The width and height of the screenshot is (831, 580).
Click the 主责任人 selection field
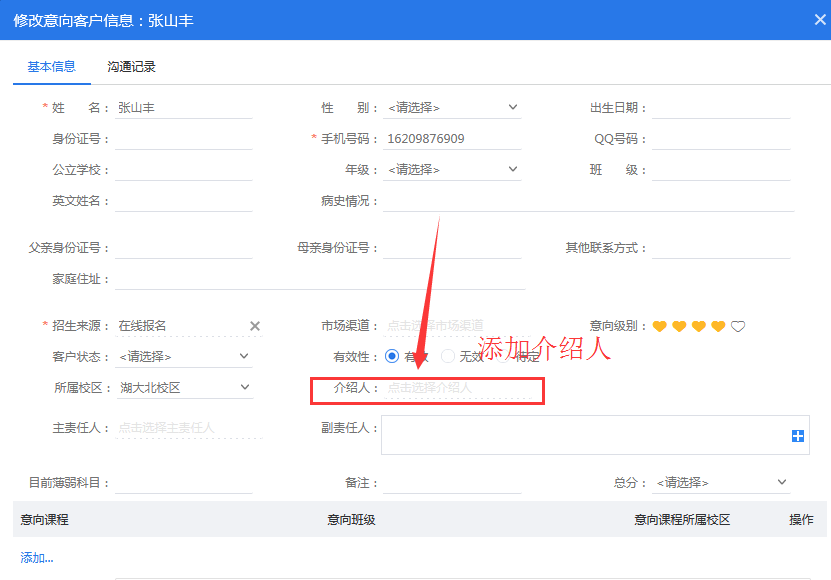tap(189, 428)
